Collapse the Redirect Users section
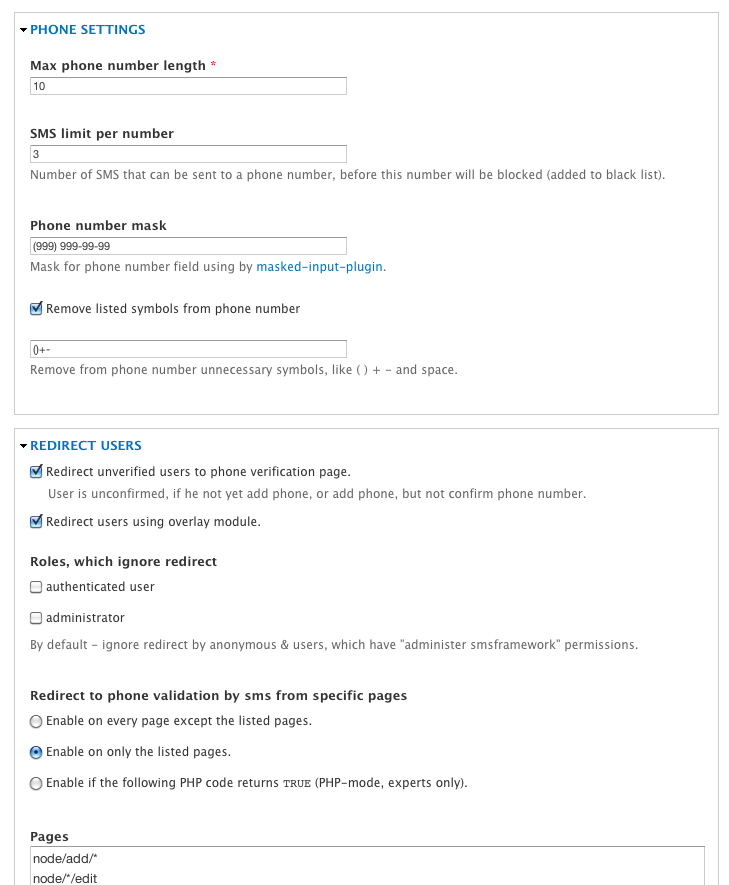This screenshot has width=729, height=885. 23,445
